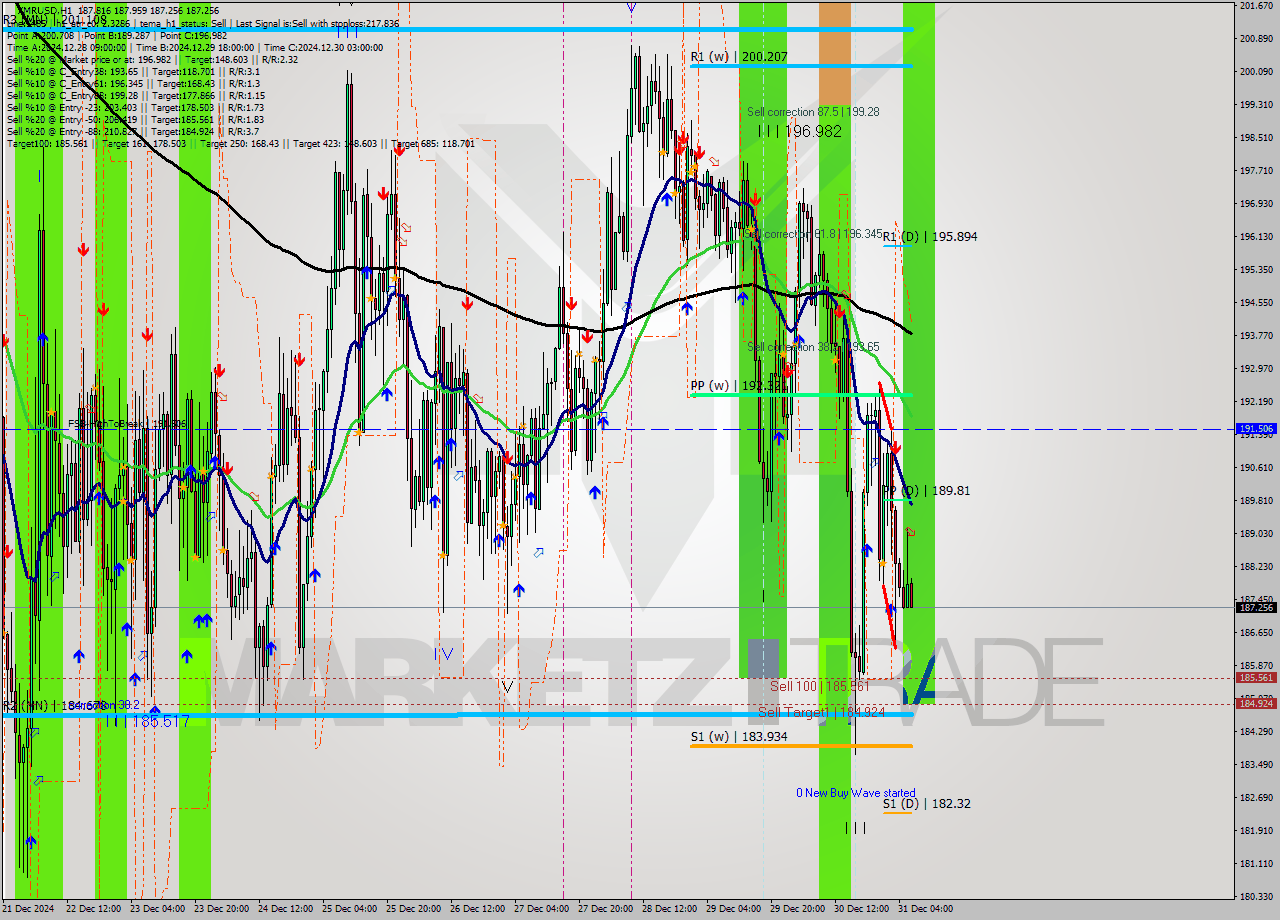Viewport: 1280px width, 920px height.
Task: Select the 'Point A:200.708' info text
Action: pos(40,36)
